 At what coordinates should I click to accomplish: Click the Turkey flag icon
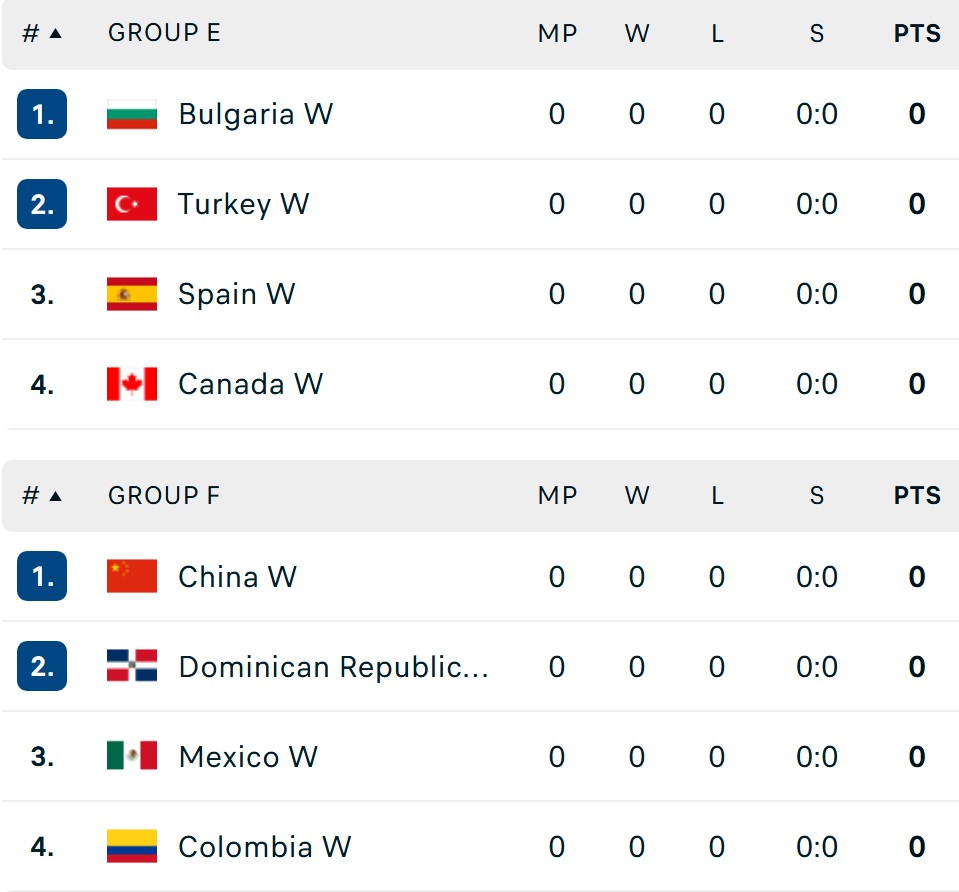131,204
